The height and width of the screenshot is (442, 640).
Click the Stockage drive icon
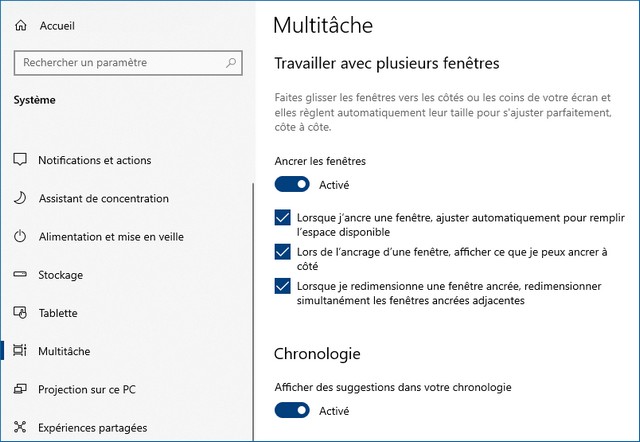point(20,275)
